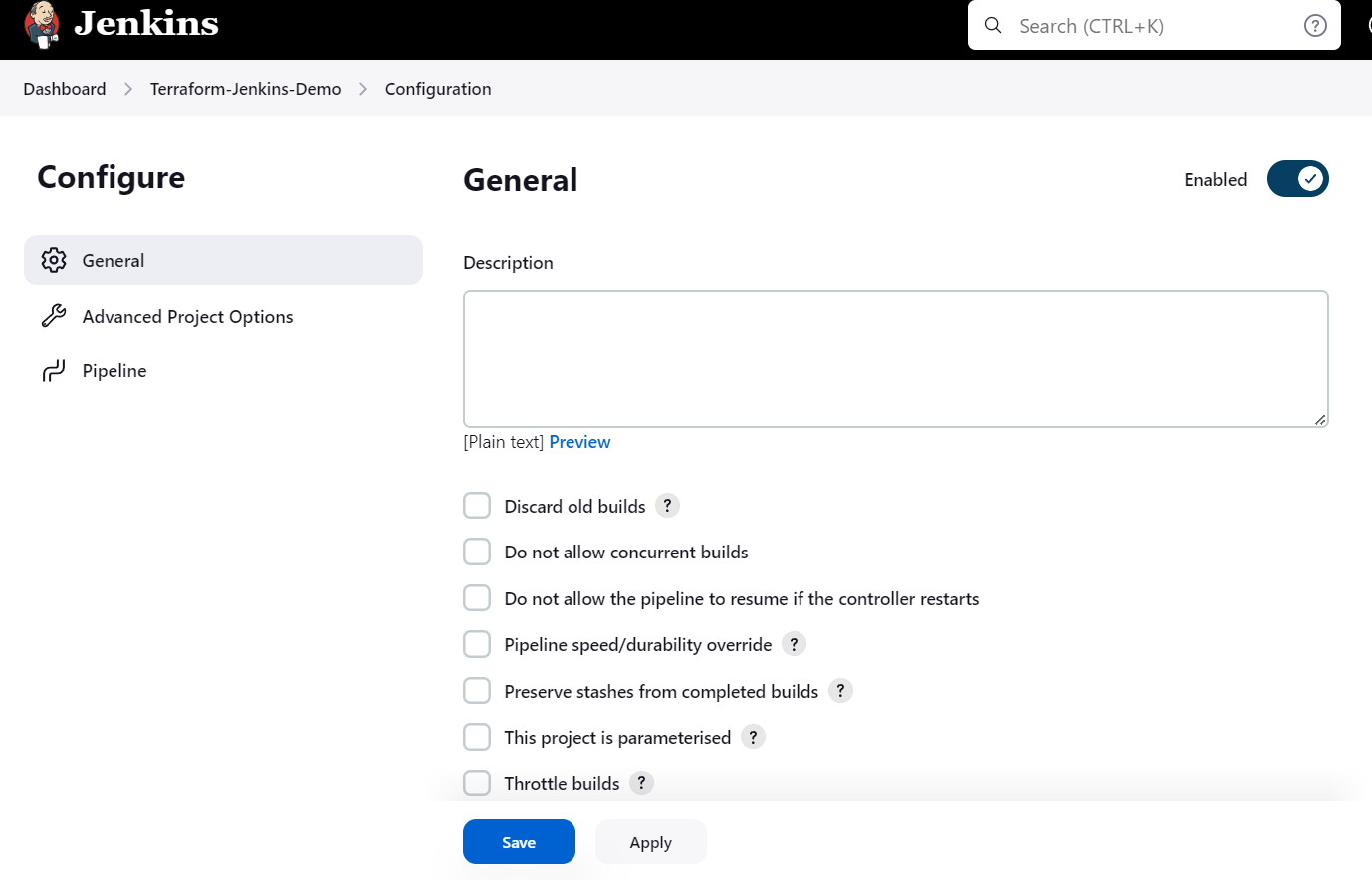Click the [Plain text] label
Viewport: 1372px width, 886px height.
(x=504, y=442)
